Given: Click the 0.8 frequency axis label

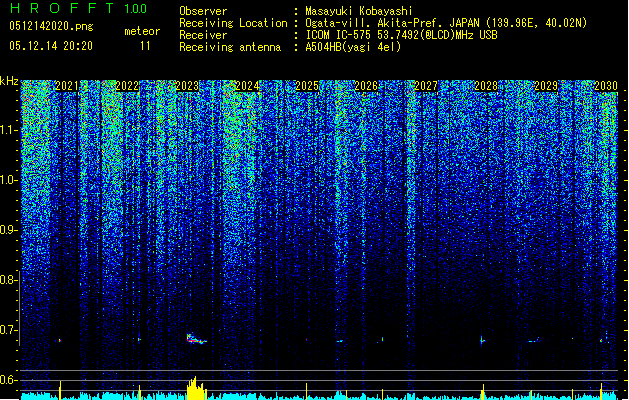Looking at the screenshot, I should (8, 280).
